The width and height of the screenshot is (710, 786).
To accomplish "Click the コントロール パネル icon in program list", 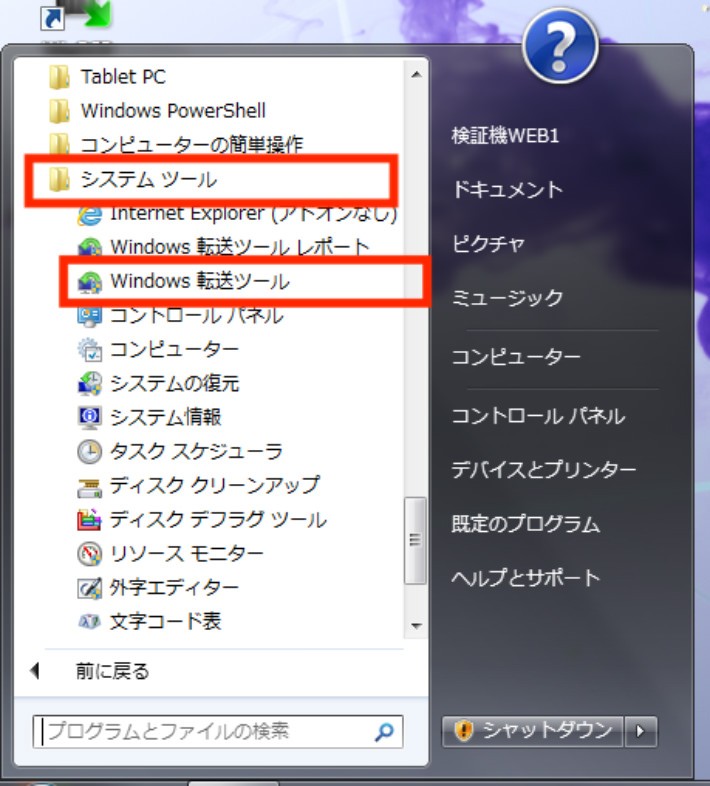I will [x=90, y=316].
